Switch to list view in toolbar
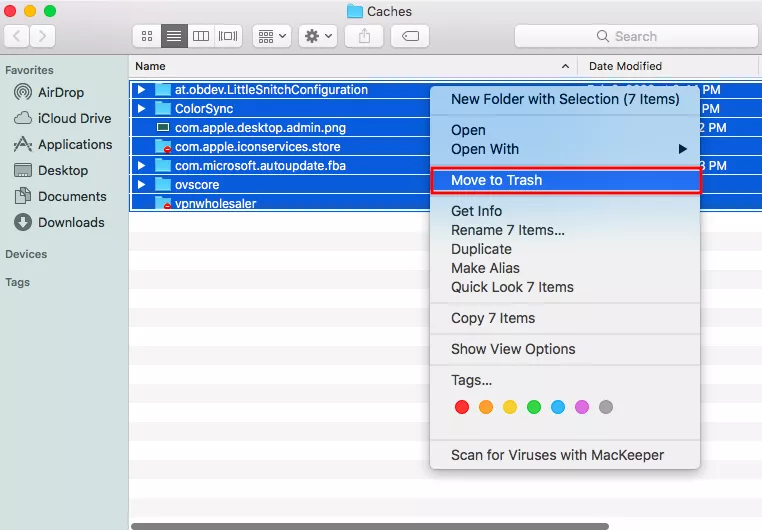 click(x=174, y=36)
